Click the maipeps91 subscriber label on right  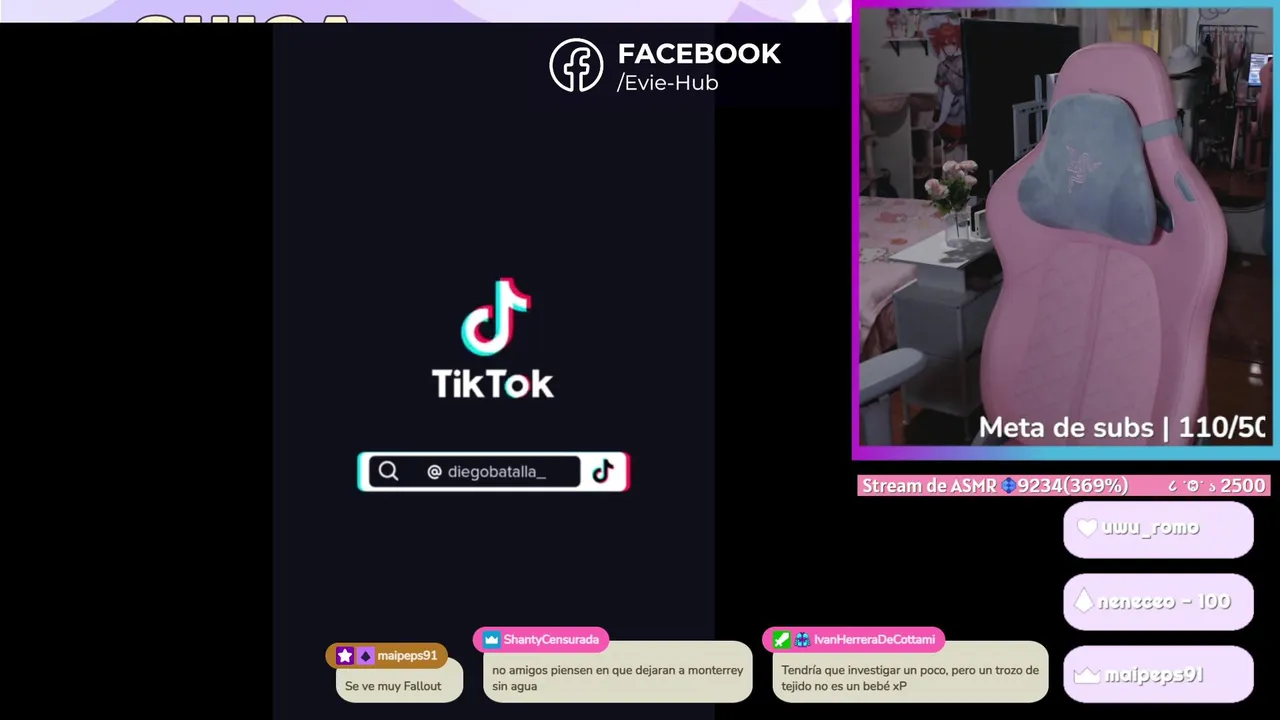click(1158, 675)
